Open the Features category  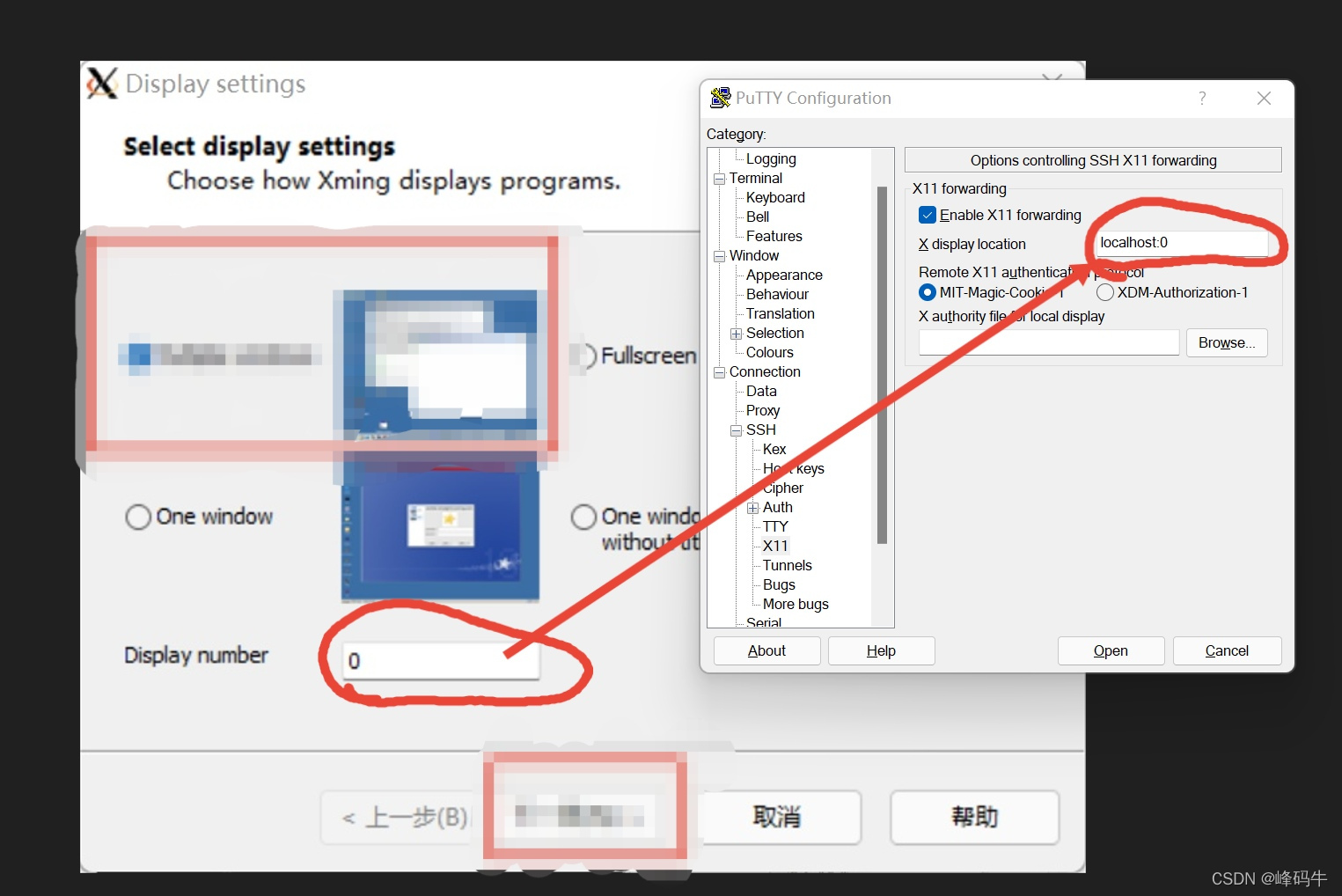[x=774, y=237]
